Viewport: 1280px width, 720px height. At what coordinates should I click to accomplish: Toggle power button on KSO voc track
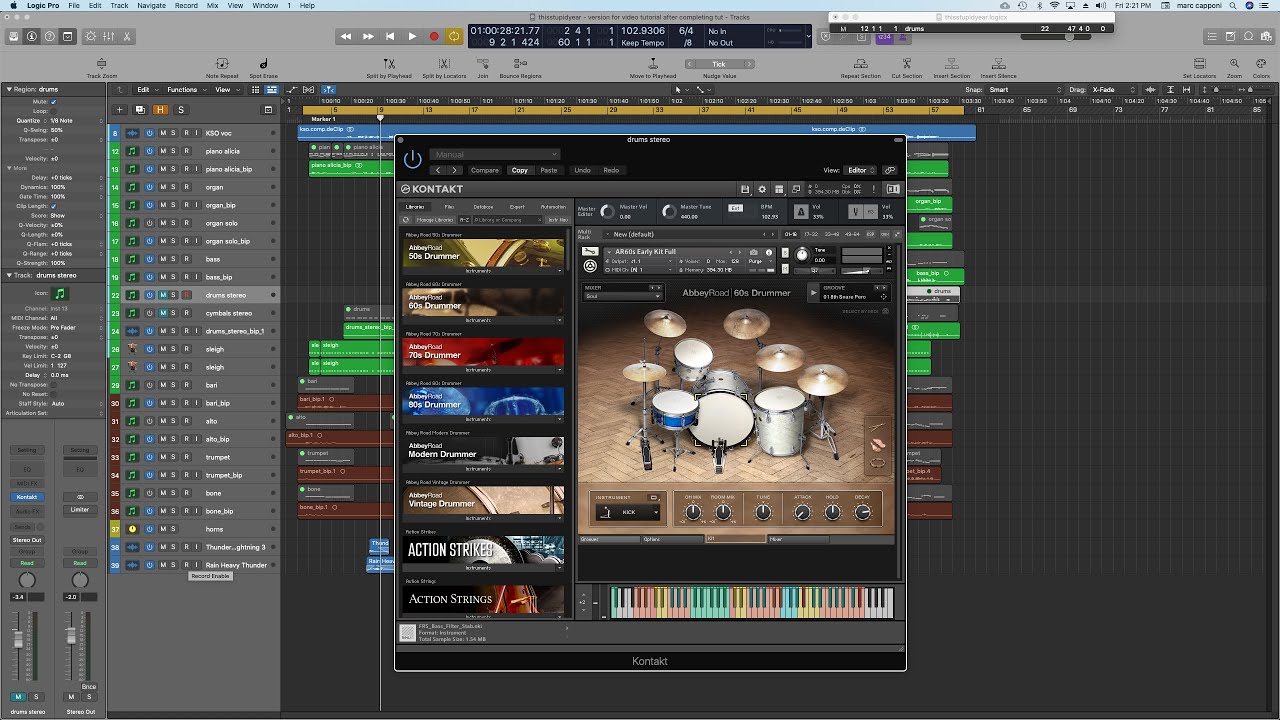click(x=149, y=133)
